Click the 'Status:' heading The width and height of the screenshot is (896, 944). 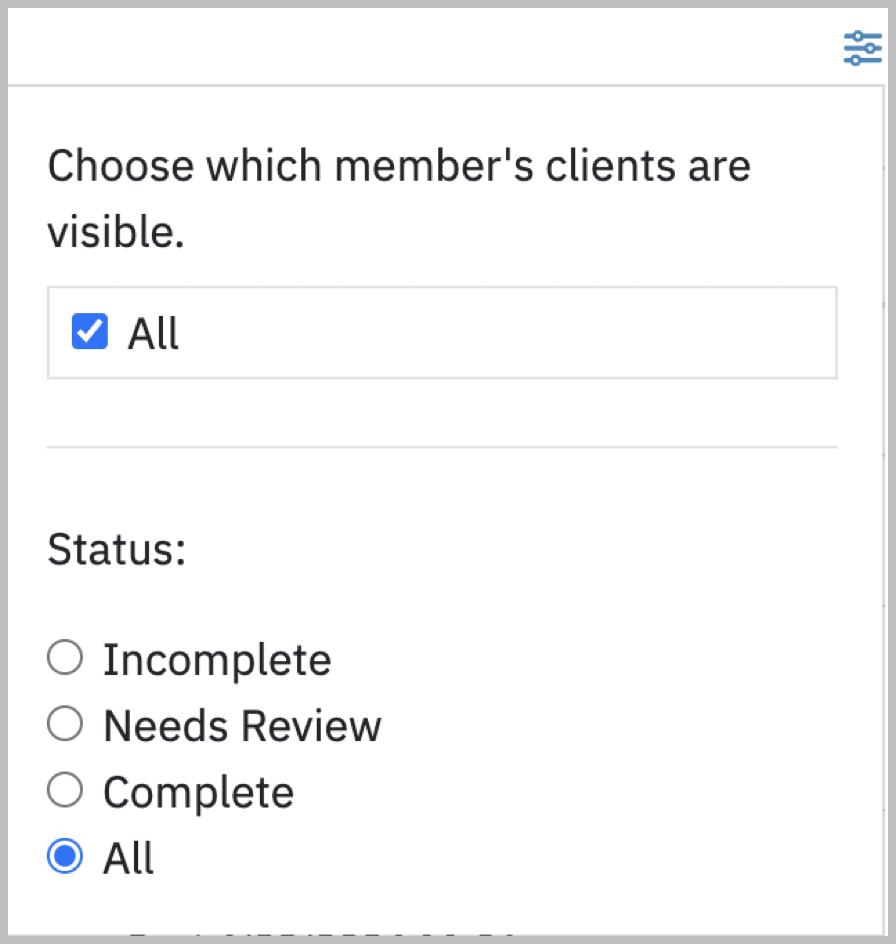(117, 549)
